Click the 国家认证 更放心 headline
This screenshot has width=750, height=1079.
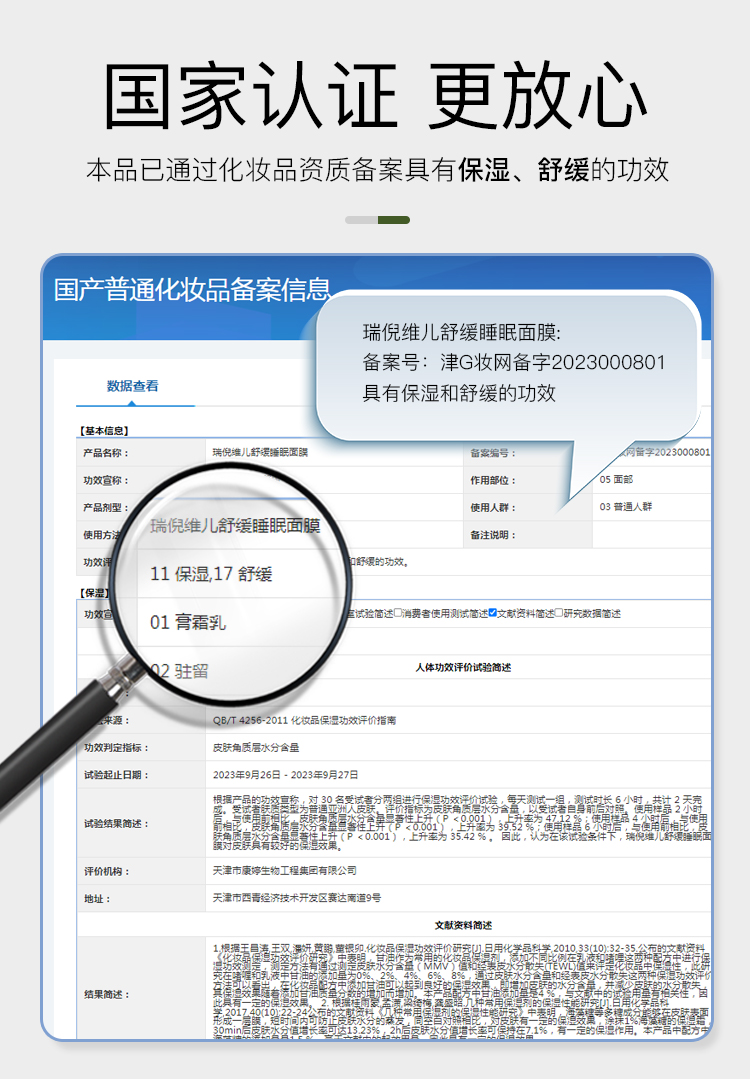click(x=376, y=95)
